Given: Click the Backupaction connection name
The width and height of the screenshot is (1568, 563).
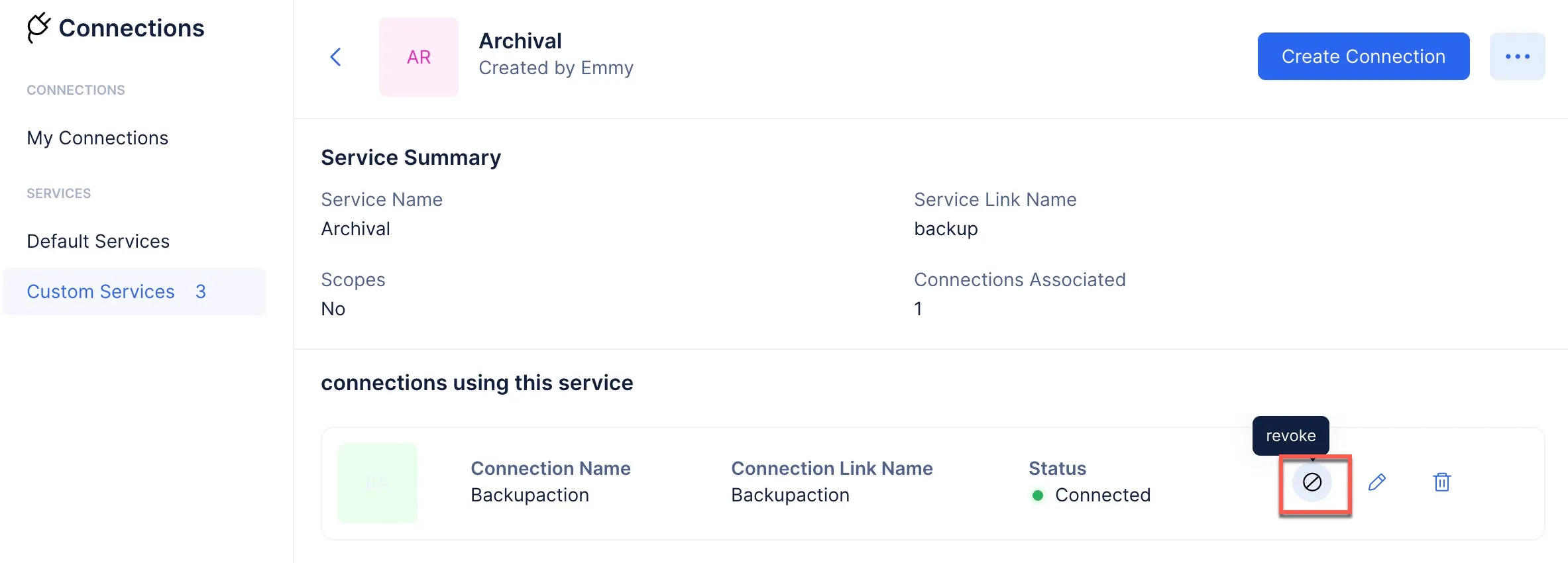Looking at the screenshot, I should (530, 495).
